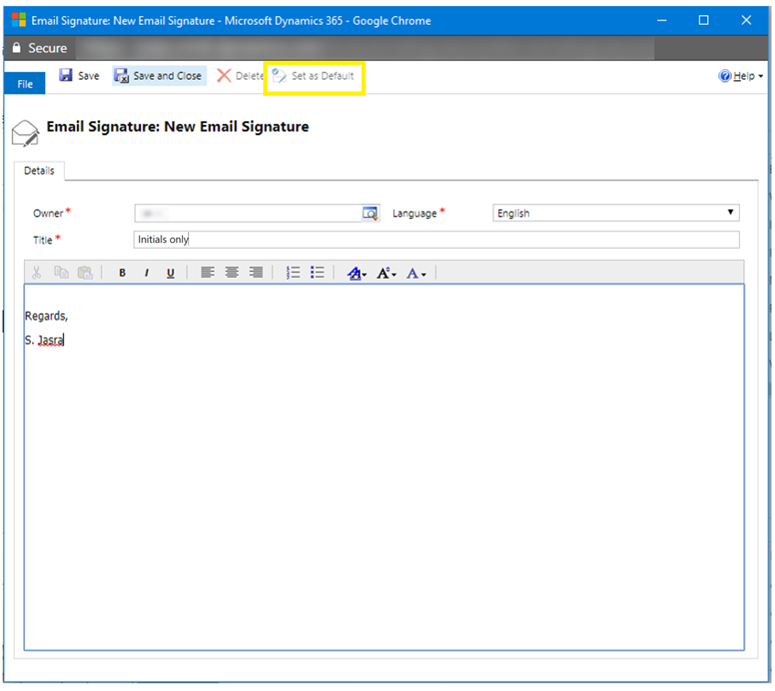Open the font face dropdown
The height and width of the screenshot is (691, 775).
click(357, 273)
